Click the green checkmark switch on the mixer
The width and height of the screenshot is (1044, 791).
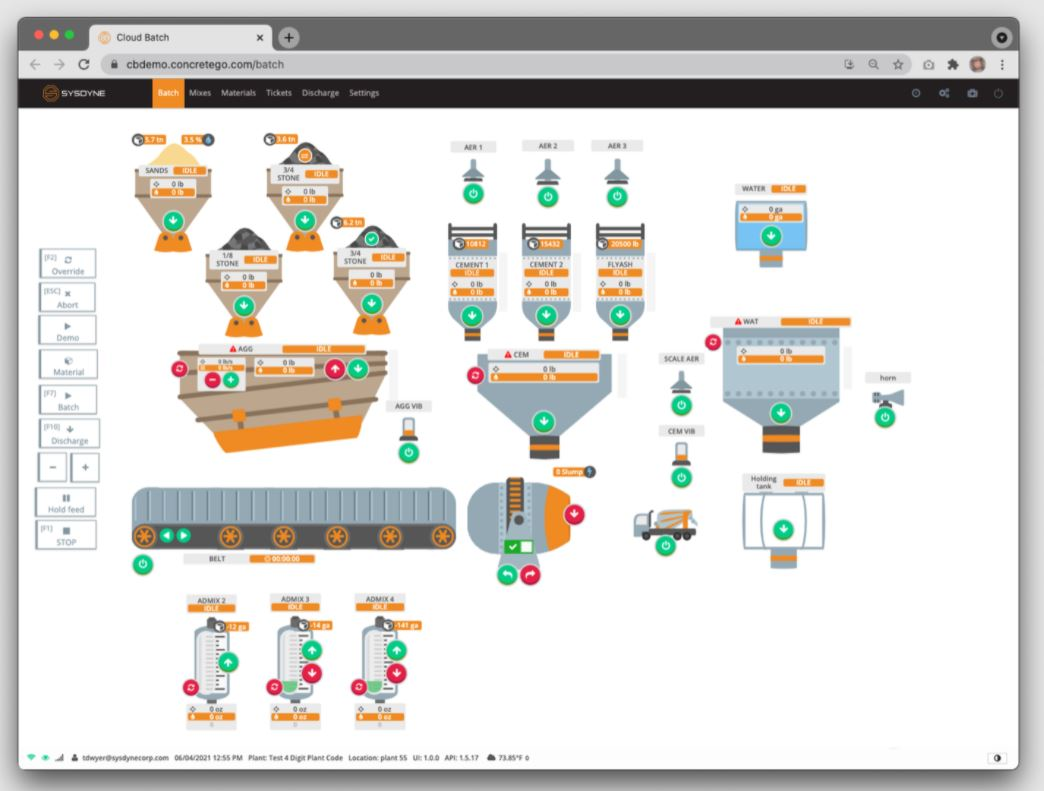tap(513, 547)
